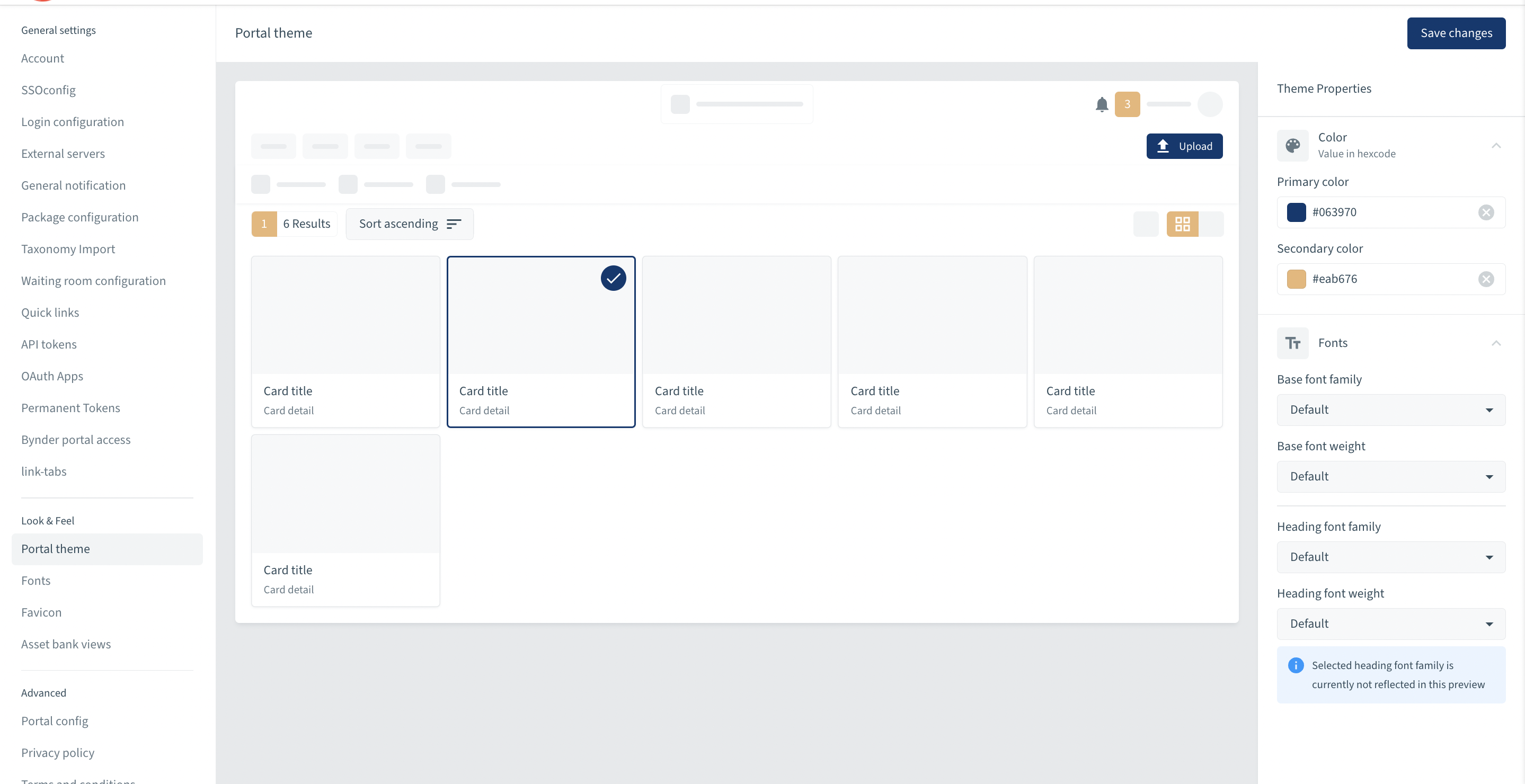Open the Base font family dropdown
This screenshot has width=1525, height=784.
pos(1390,409)
